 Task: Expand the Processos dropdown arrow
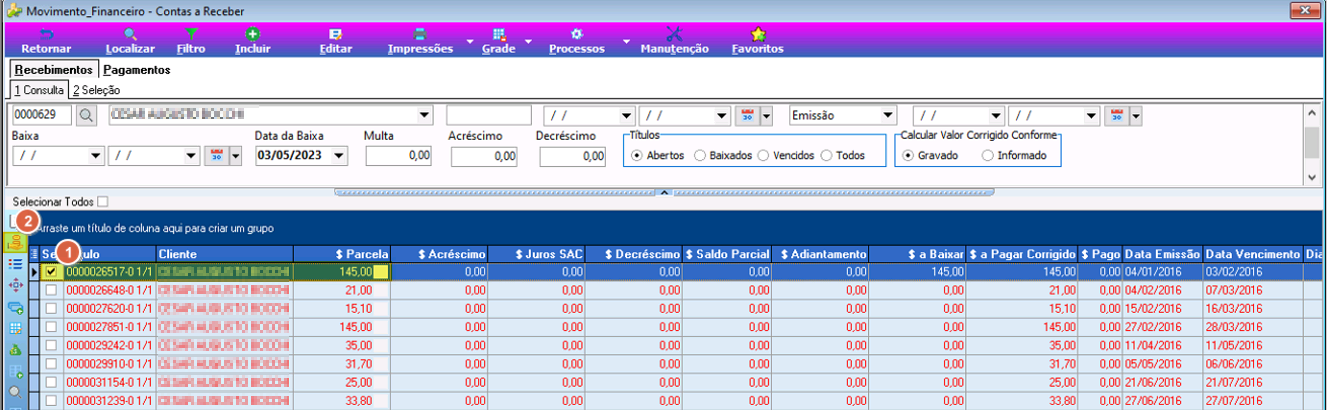tap(626, 41)
